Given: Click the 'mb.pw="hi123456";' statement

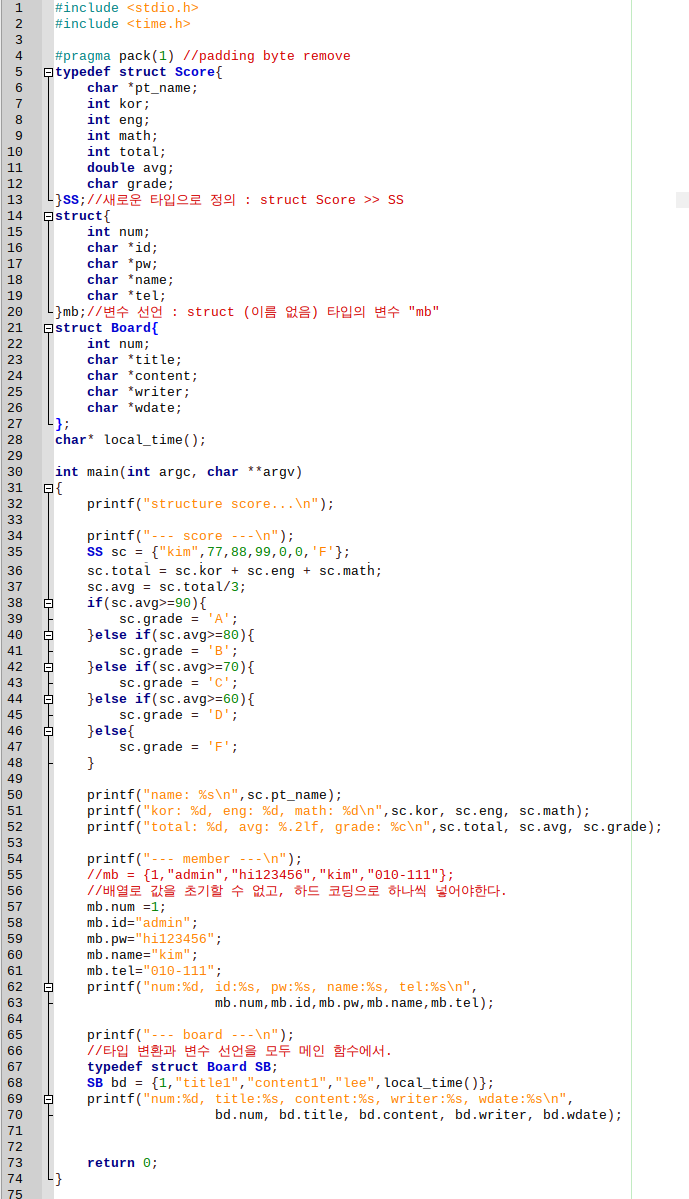Looking at the screenshot, I should (154, 940).
